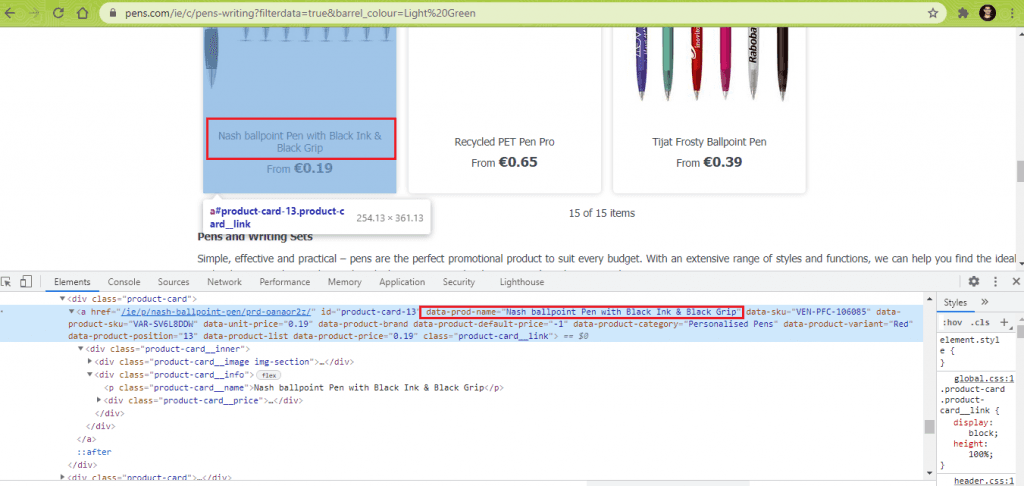
Task: Click the display: block style declaration
Action: click(x=976, y=427)
